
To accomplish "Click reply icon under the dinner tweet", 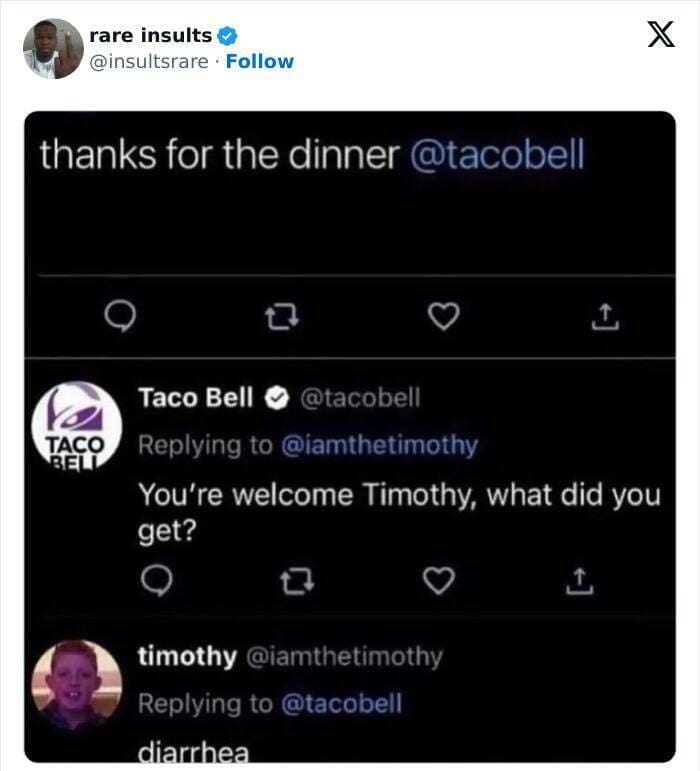I will coord(119,317).
